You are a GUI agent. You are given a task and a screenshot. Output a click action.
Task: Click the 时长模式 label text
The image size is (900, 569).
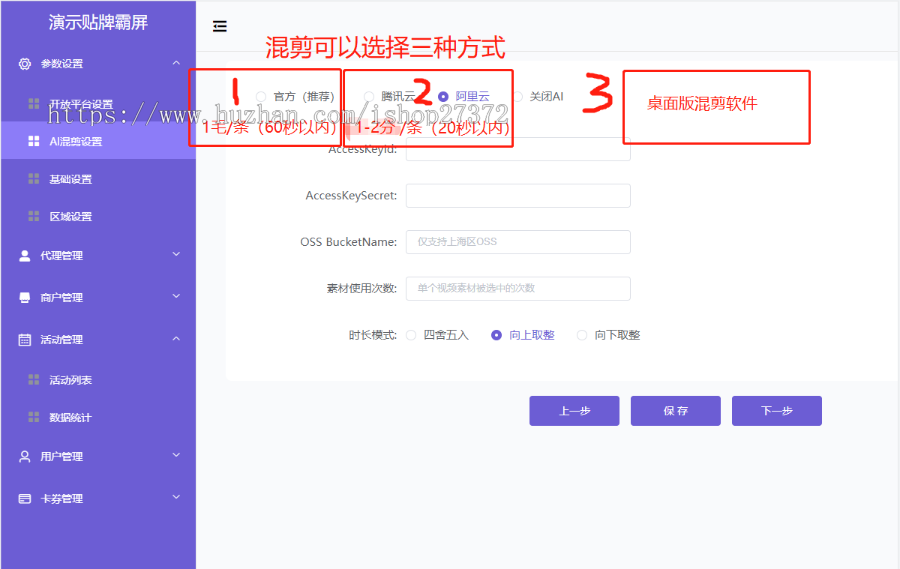point(373,335)
